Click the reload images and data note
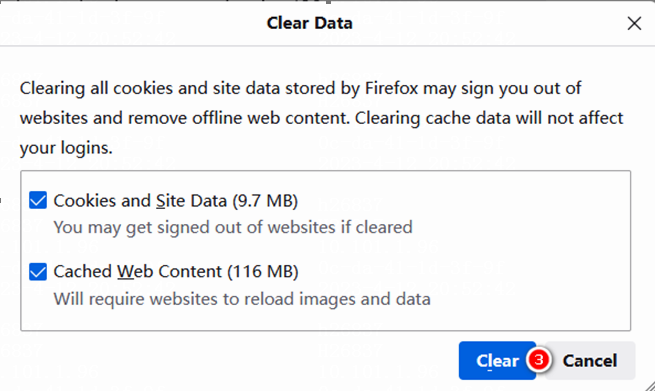 [x=242, y=299]
